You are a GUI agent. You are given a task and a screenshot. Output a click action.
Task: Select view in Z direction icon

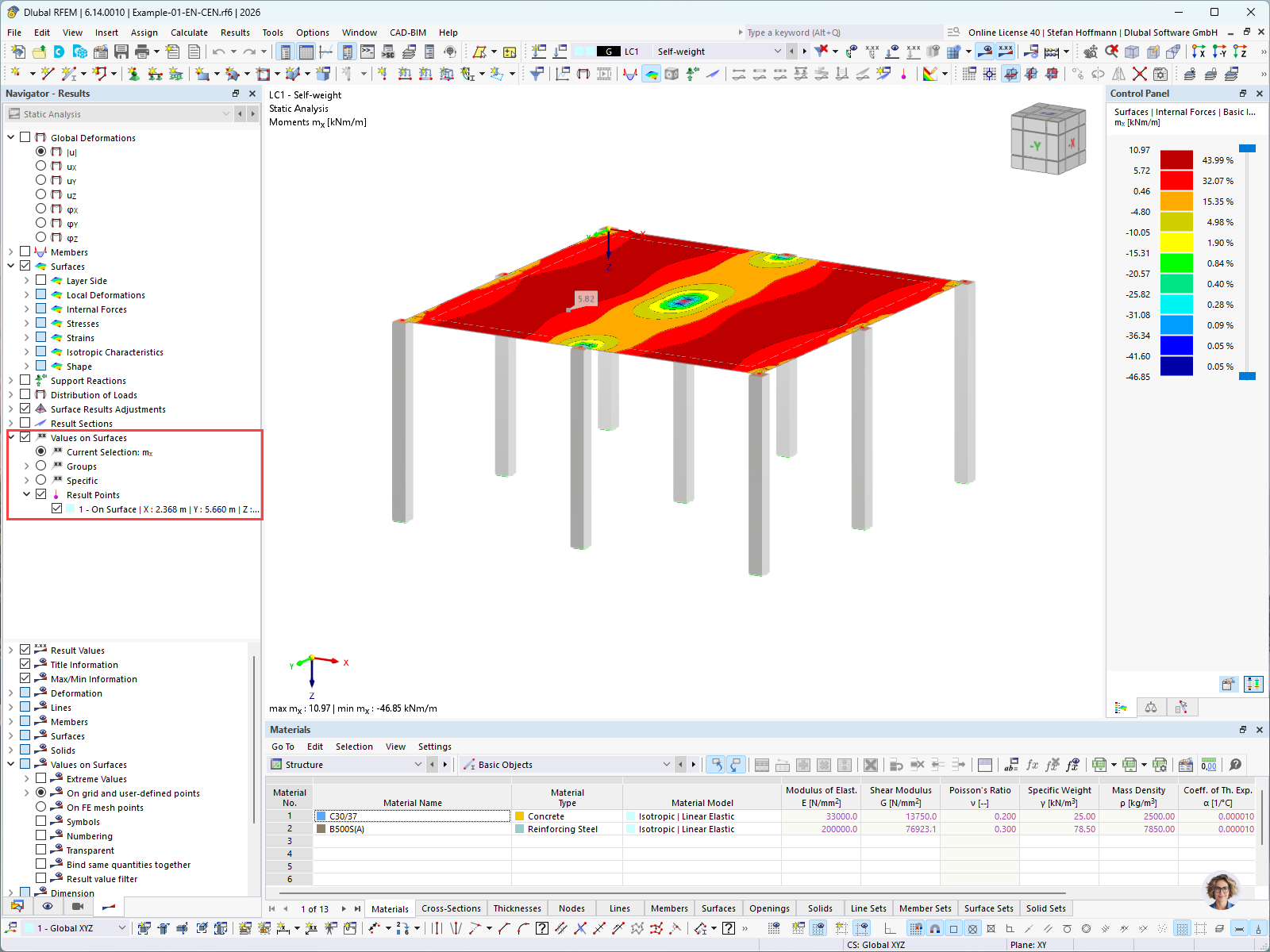1240,52
